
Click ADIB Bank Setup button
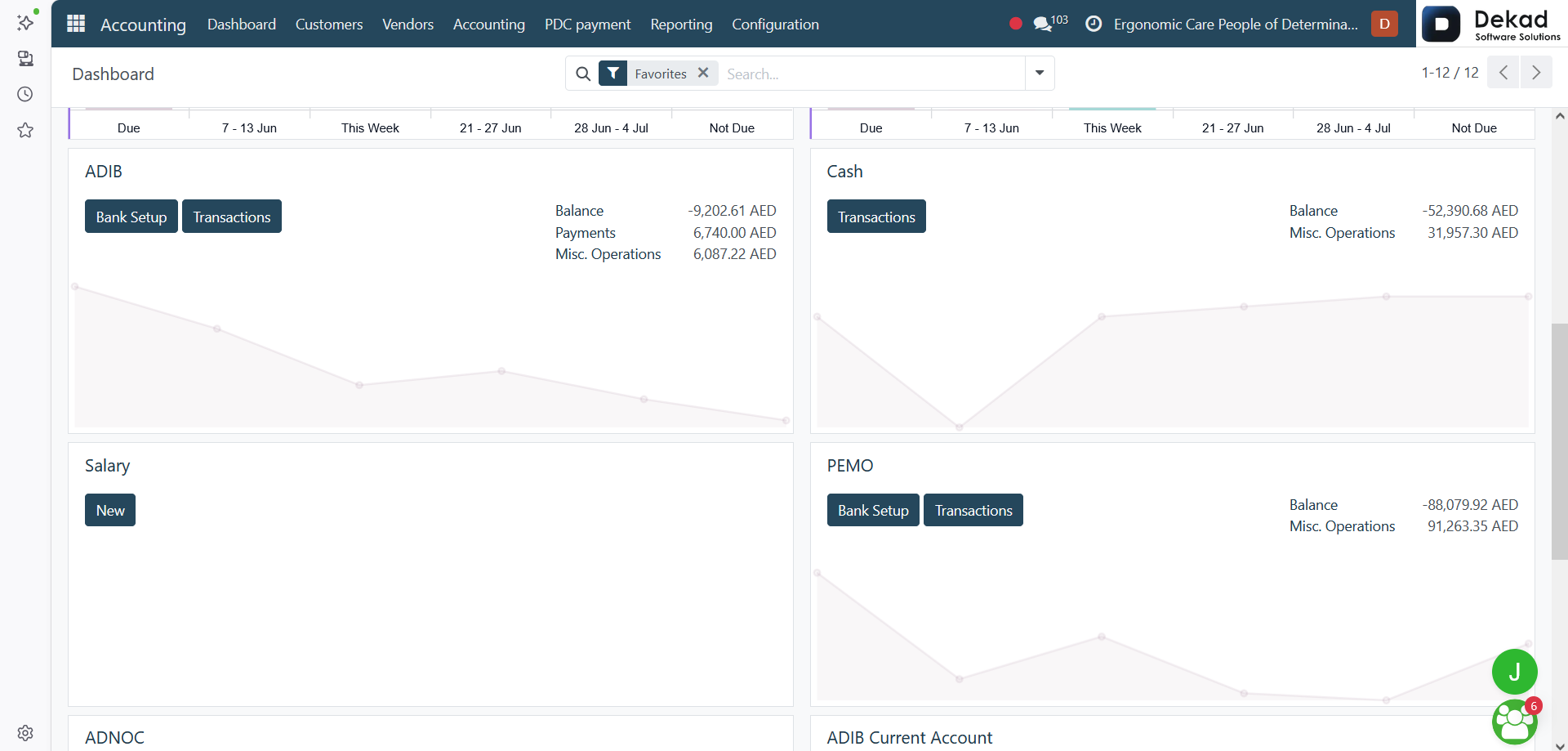pos(131,217)
